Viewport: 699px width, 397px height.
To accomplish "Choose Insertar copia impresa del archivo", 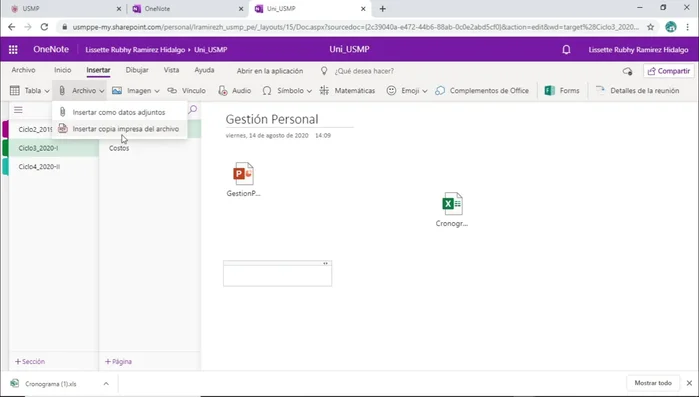I will (x=119, y=129).
